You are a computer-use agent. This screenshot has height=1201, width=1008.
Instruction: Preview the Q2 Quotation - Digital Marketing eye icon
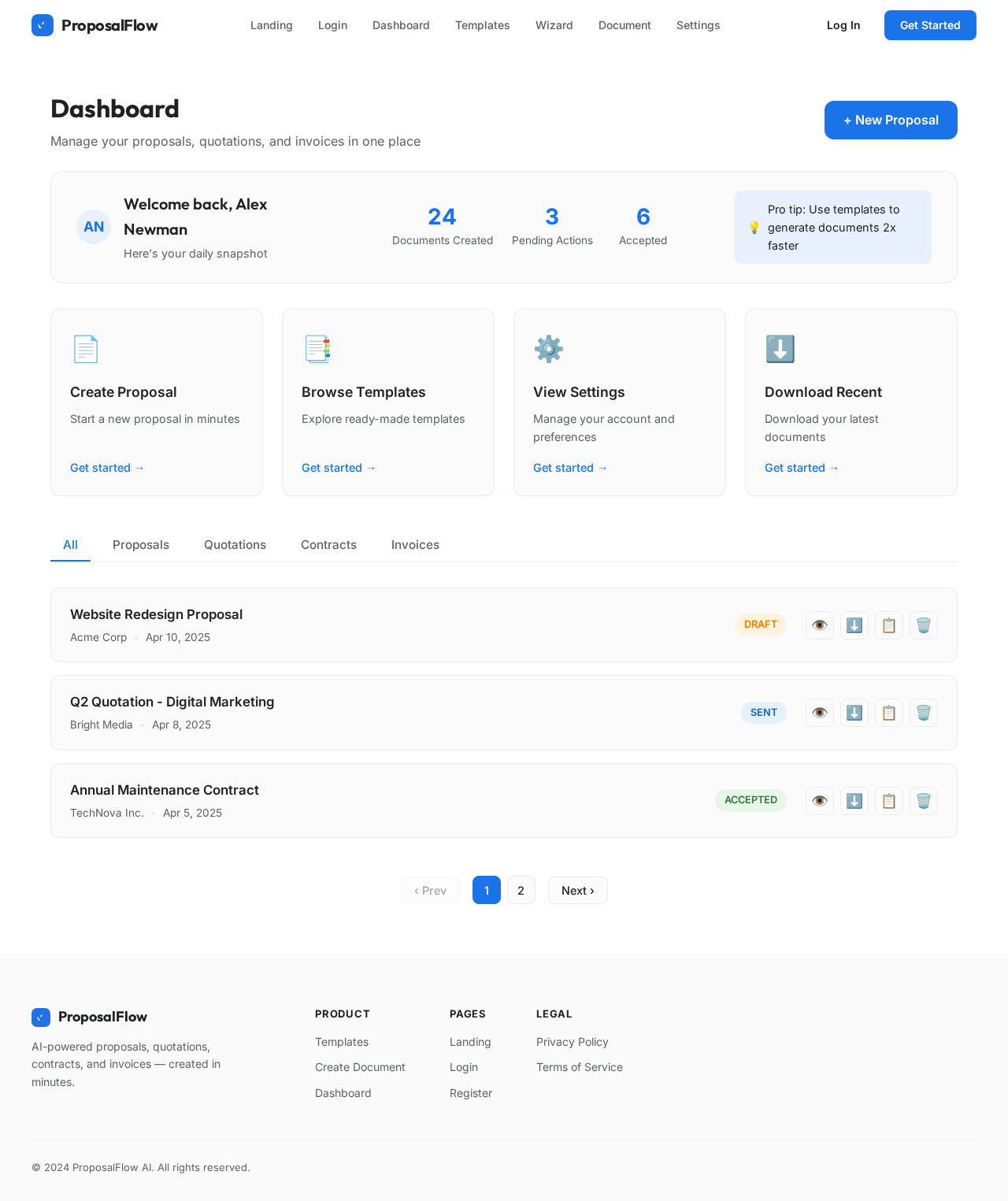[820, 713]
